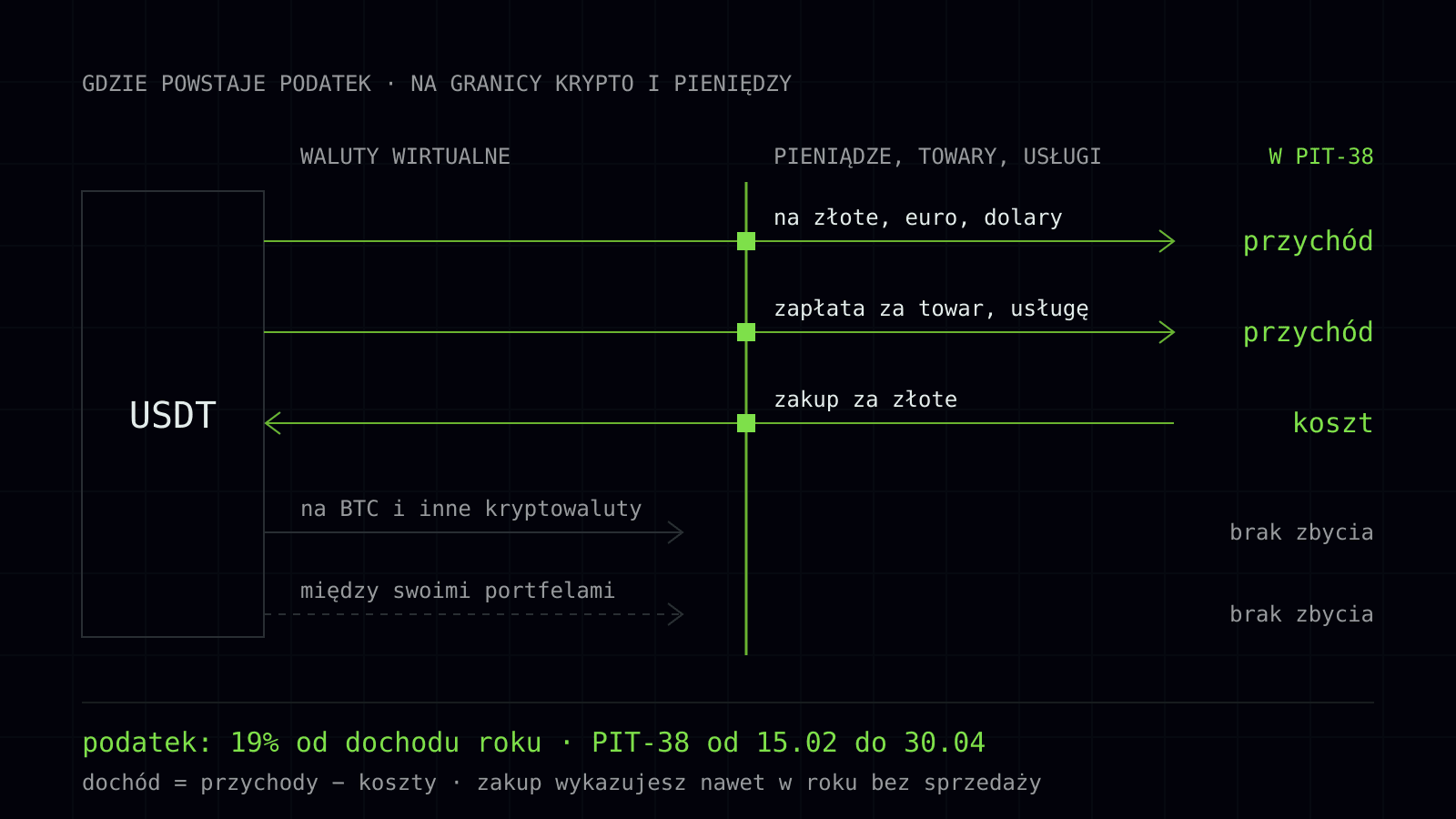Click the green square marker on 'zakup za złote' line

coord(746,423)
